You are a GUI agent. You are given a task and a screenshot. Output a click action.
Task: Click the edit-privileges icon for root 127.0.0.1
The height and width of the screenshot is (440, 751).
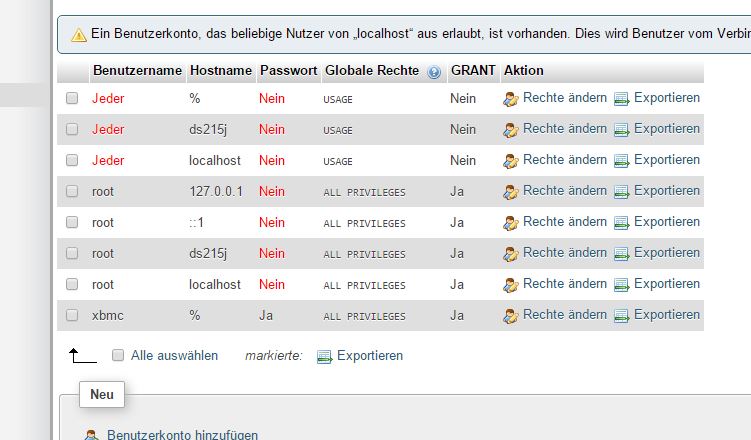pos(511,192)
